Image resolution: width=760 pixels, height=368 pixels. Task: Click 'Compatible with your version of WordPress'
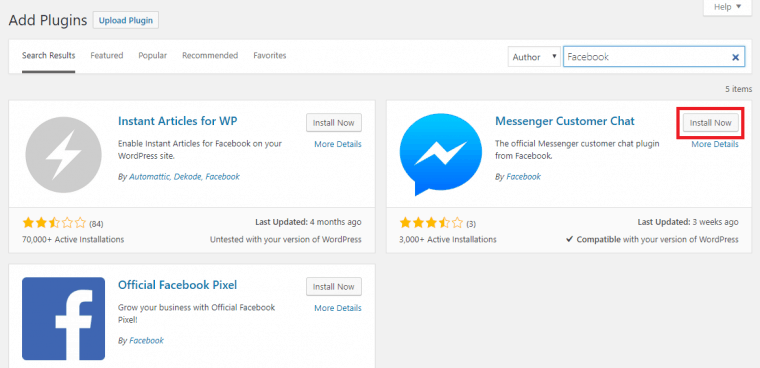click(652, 240)
